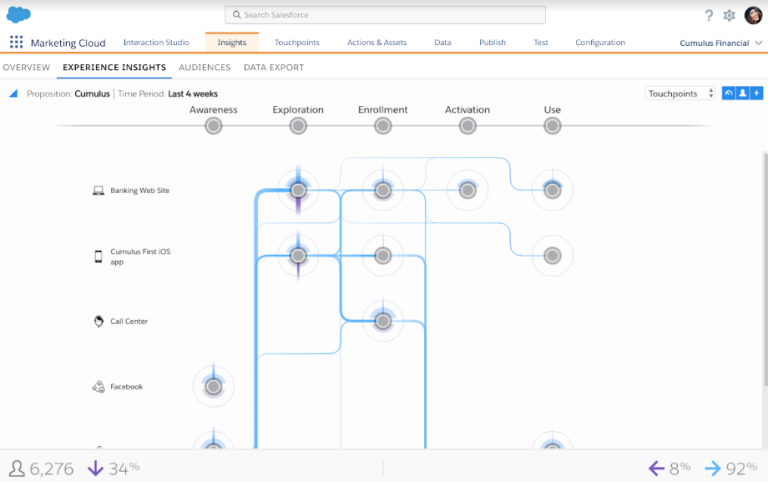
Task: Click the Cumulus proposition name
Action: pos(92,94)
